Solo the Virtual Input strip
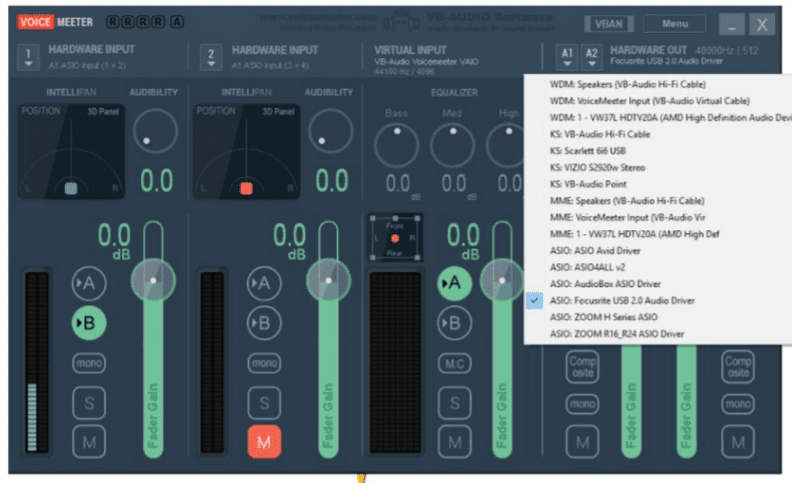Screen dimensions: 792x483 coord(455,403)
